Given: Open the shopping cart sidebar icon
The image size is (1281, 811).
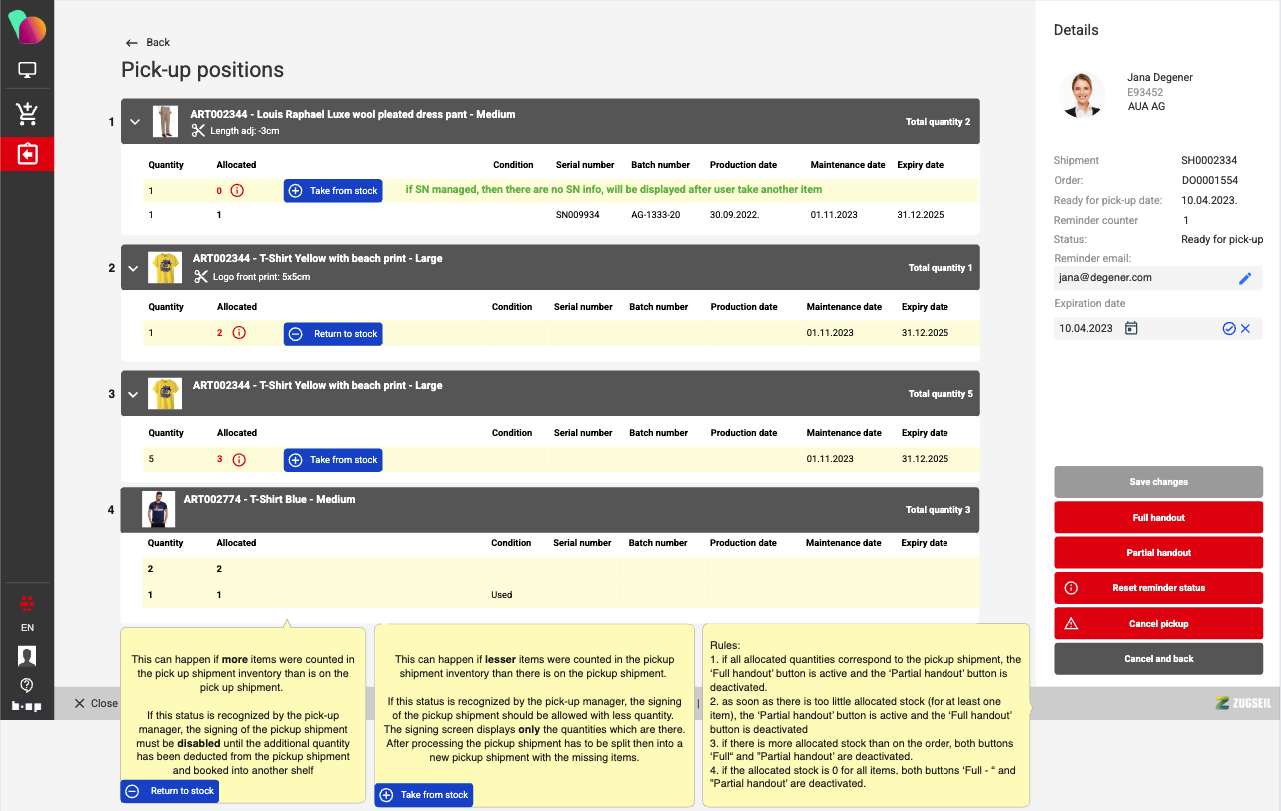Looking at the screenshot, I should [x=27, y=114].
